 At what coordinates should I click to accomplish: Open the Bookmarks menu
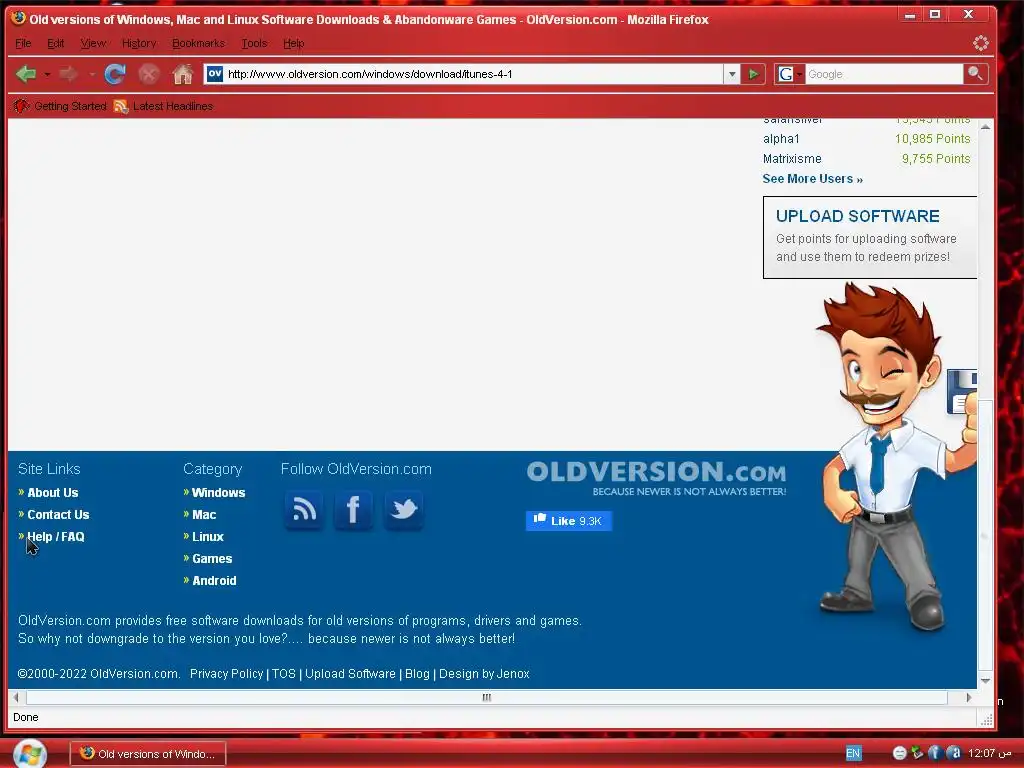(199, 43)
